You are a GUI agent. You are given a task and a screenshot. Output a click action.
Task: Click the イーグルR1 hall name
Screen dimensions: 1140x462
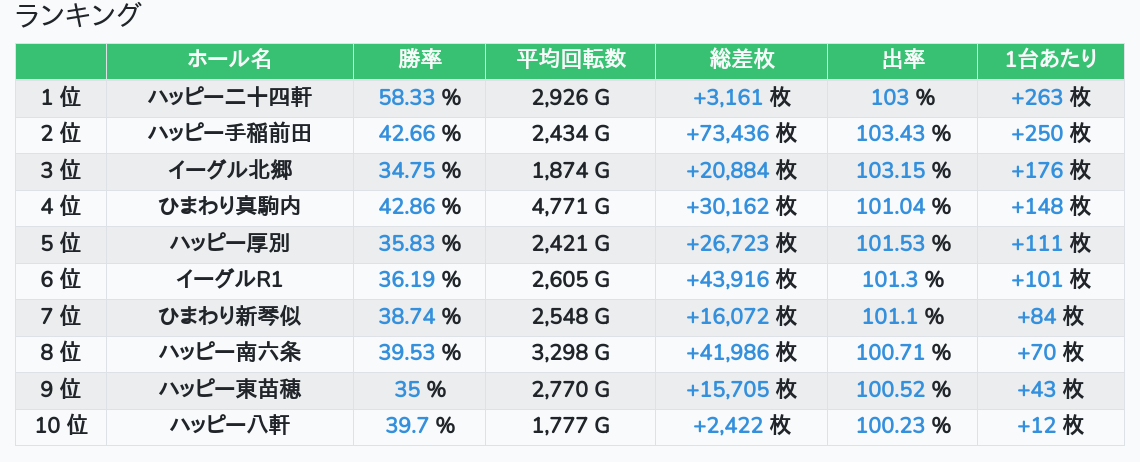(229, 279)
